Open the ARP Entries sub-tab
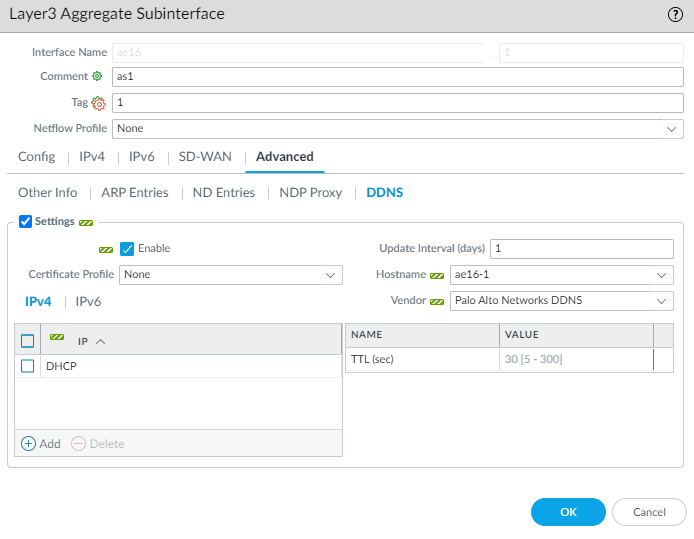This screenshot has width=694, height=539. click(x=135, y=193)
